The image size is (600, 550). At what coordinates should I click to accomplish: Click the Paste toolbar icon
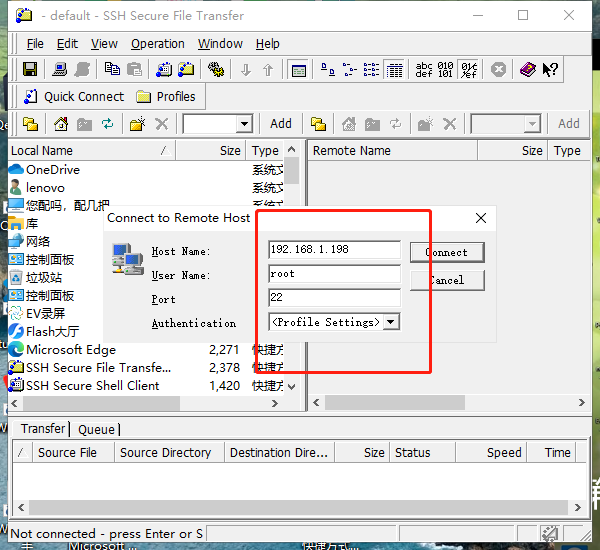point(134,70)
